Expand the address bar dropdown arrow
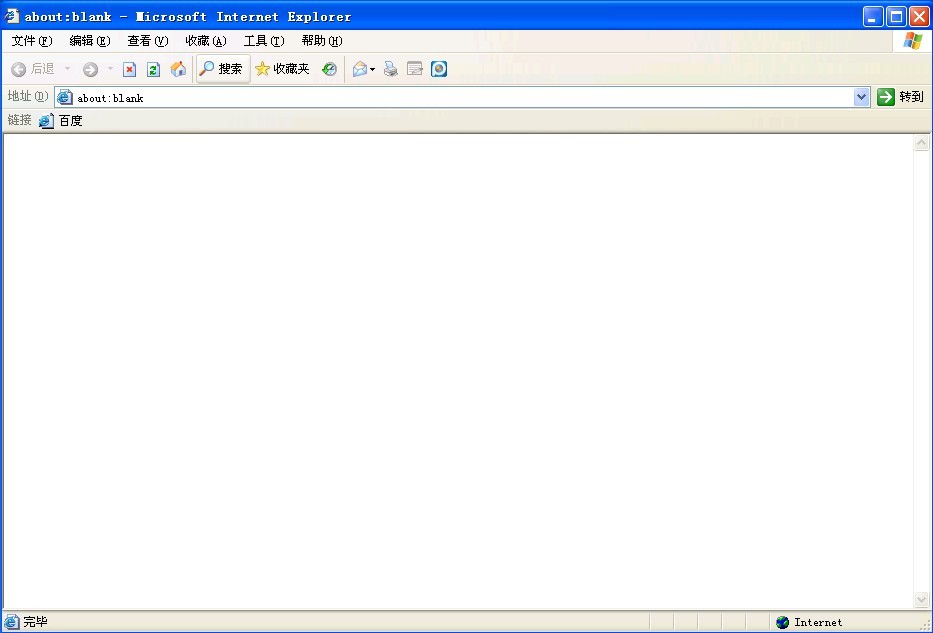933x633 pixels. coord(862,97)
